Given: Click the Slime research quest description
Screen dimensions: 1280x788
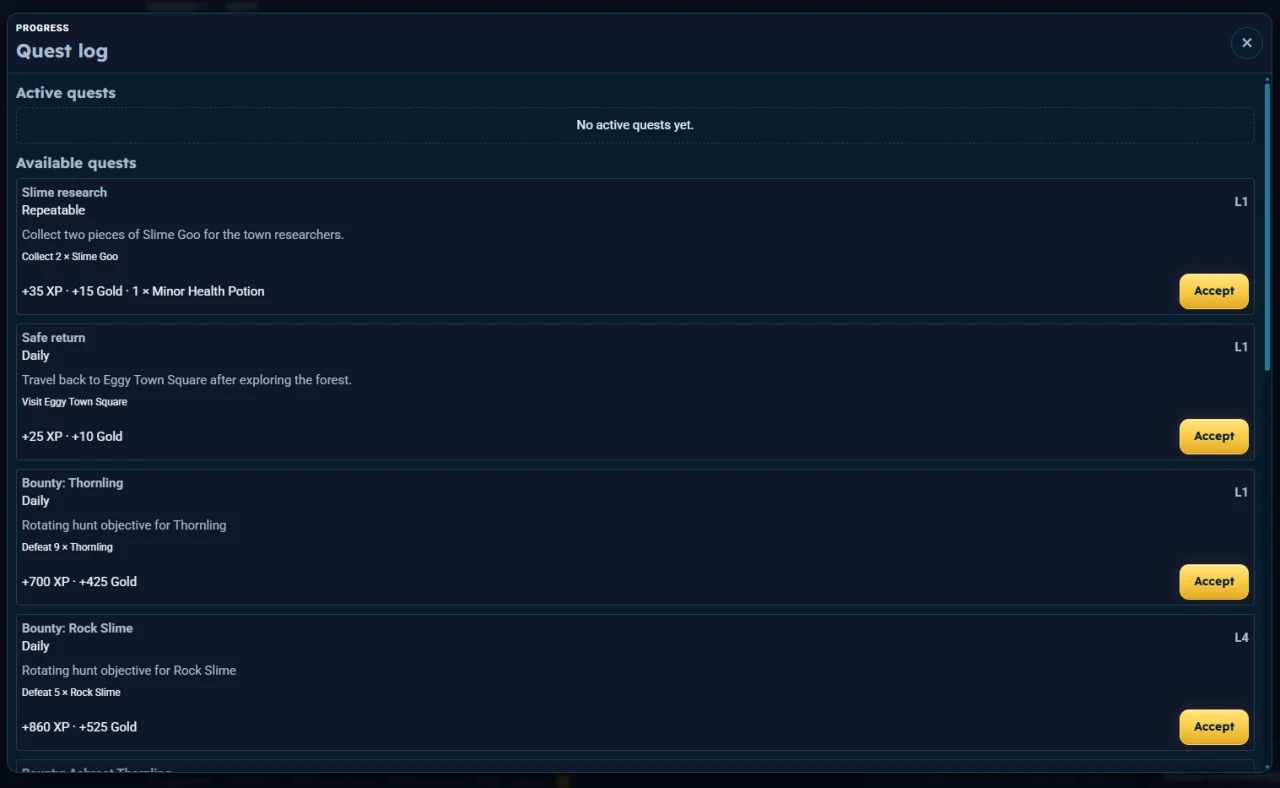Looking at the screenshot, I should [183, 235].
